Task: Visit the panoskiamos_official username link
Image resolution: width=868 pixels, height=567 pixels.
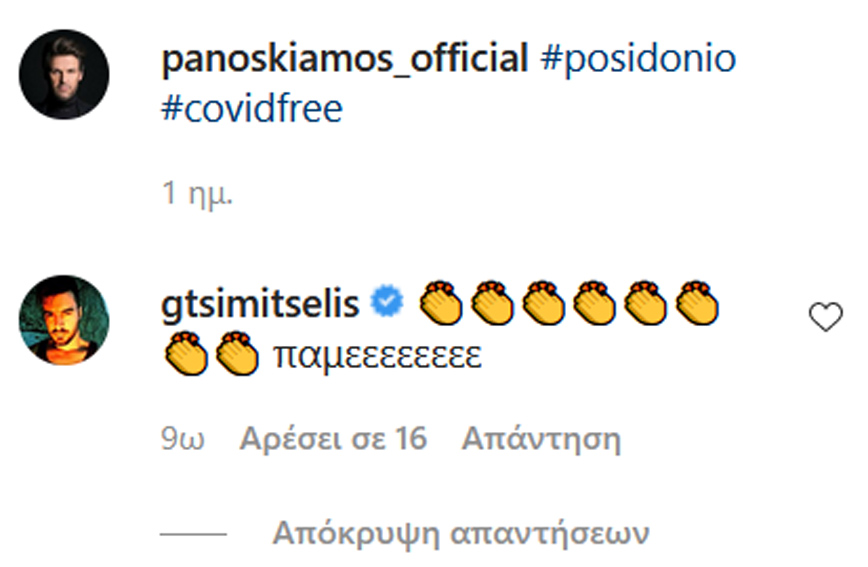Action: tap(343, 60)
